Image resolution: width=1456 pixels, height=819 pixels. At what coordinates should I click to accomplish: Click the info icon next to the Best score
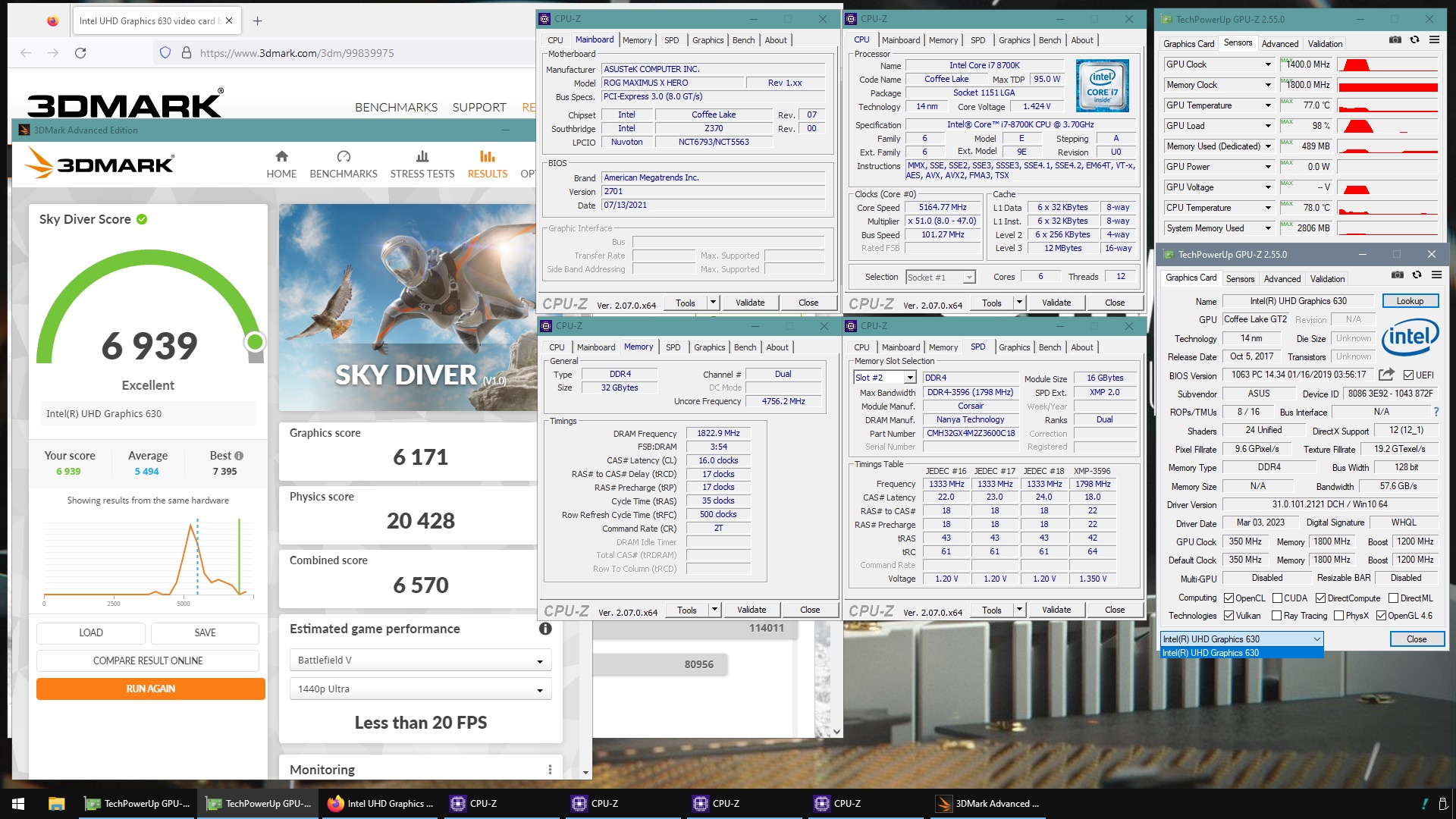(x=239, y=456)
